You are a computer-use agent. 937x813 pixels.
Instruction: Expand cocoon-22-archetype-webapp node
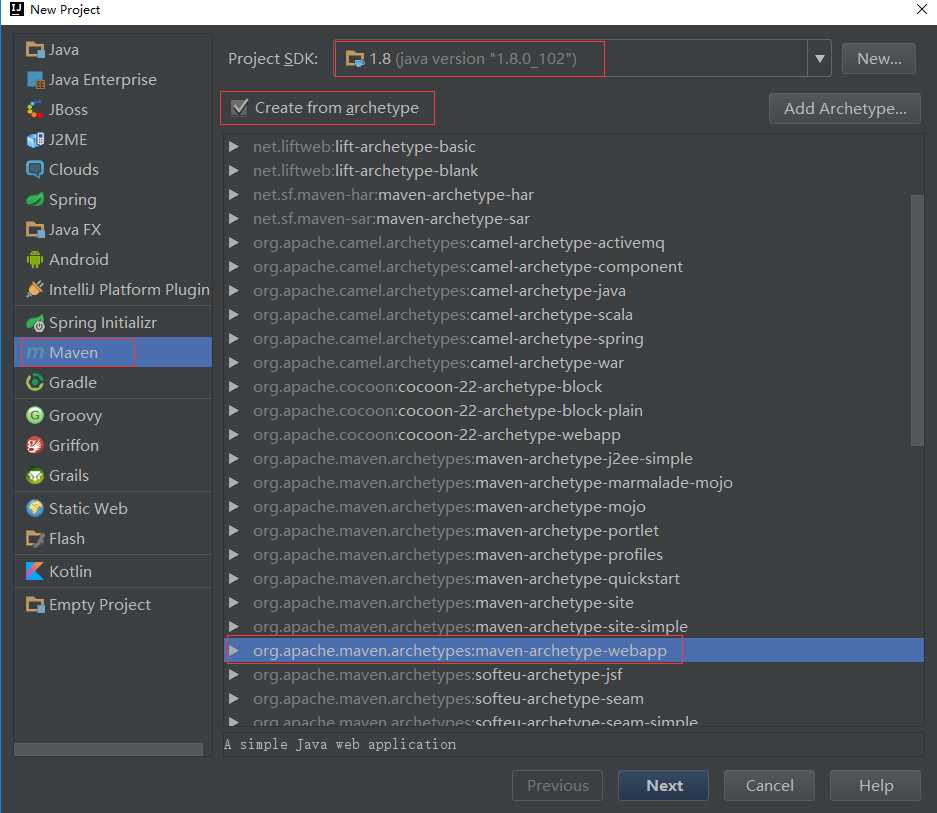234,435
